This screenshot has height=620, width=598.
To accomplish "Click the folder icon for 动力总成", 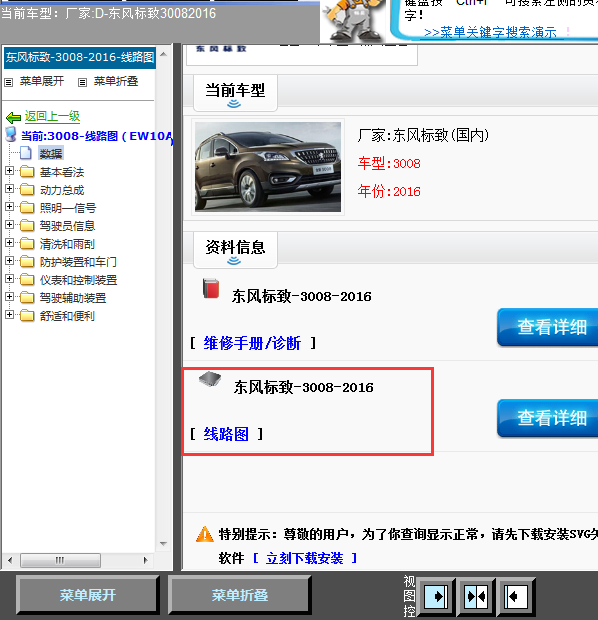I will (27, 190).
